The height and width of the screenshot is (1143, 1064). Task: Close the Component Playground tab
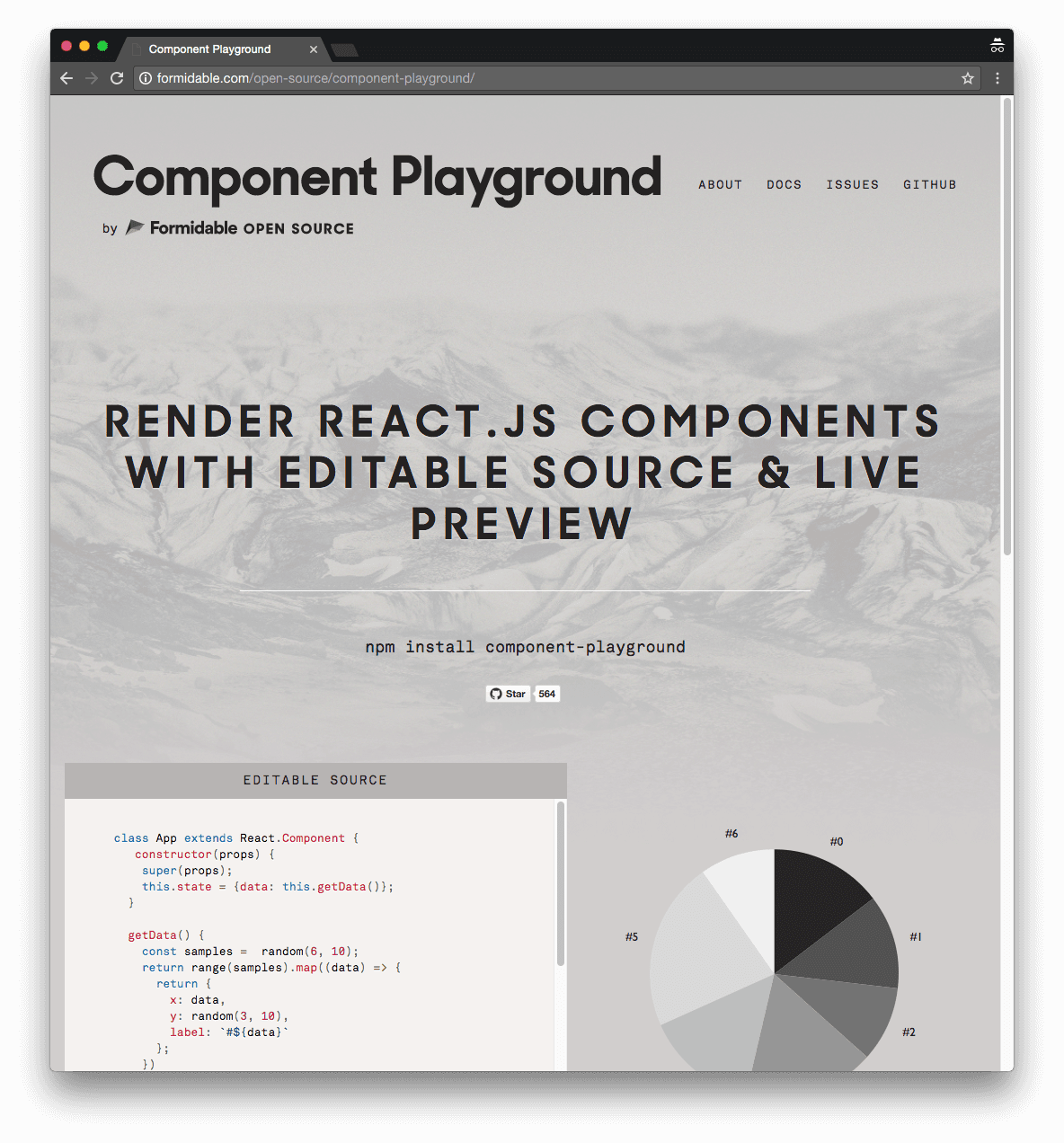314,49
